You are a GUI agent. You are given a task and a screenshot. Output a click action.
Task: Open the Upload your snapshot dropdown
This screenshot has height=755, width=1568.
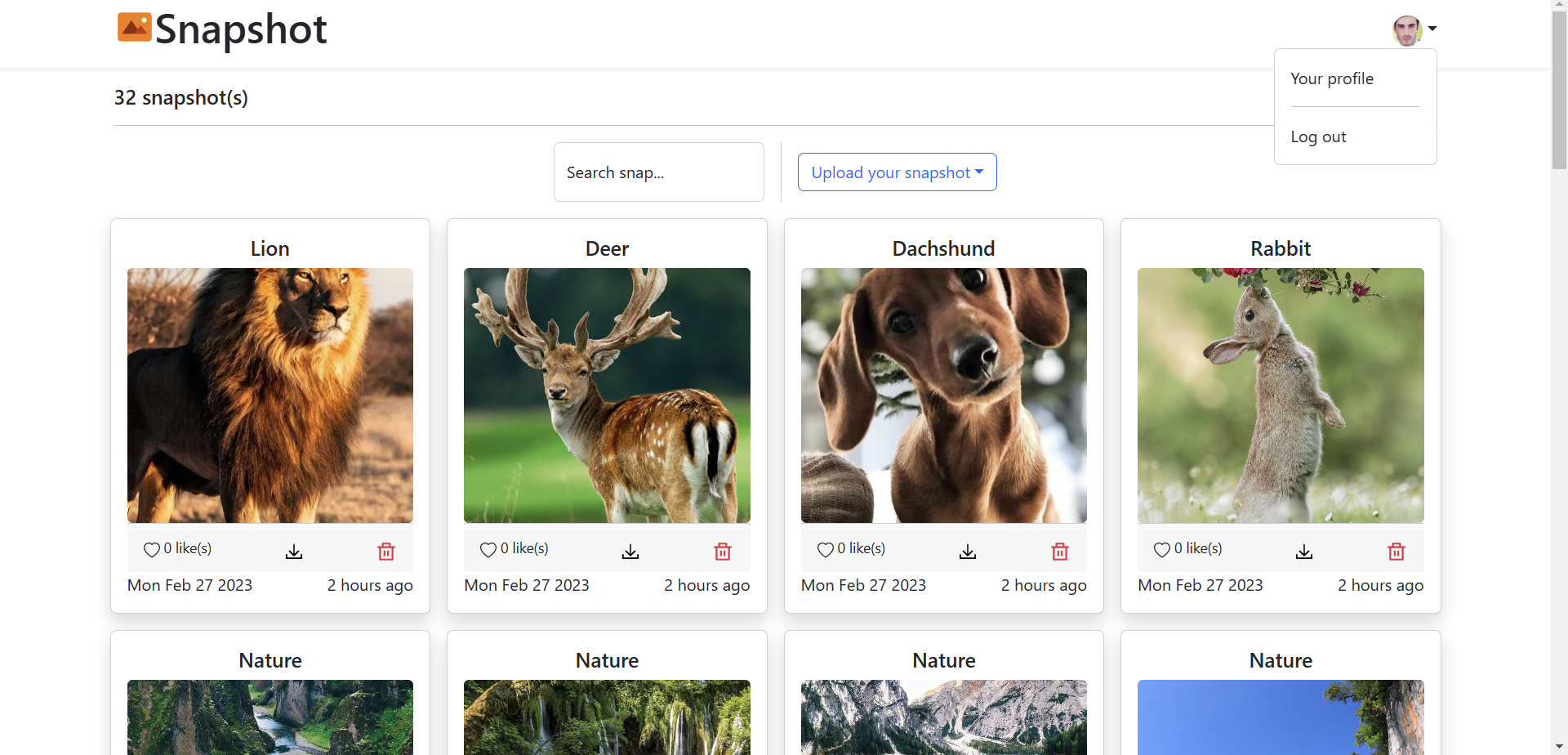coord(897,172)
